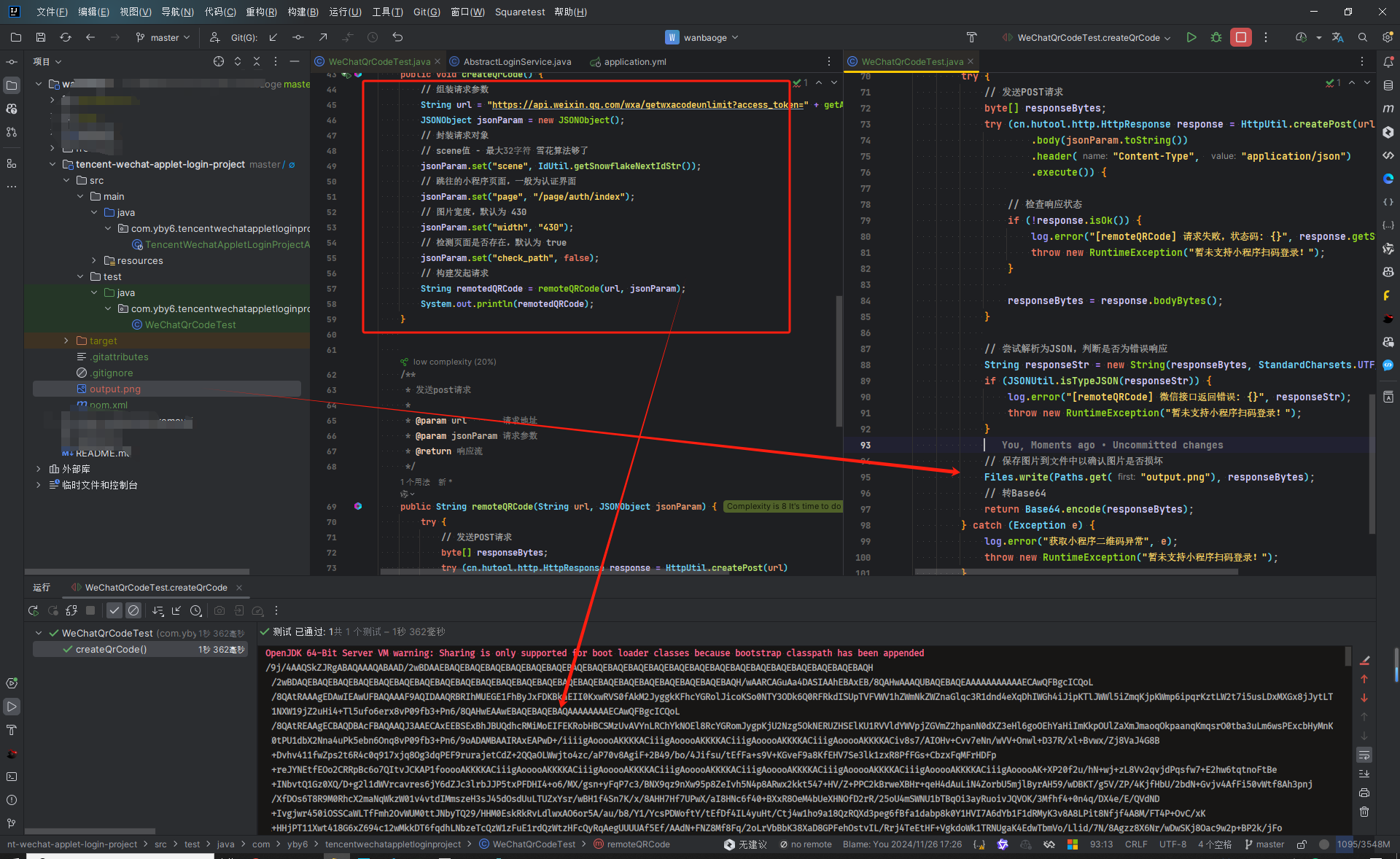Rerun the test with the rerun icon
1400x859 pixels.
[x=33, y=611]
